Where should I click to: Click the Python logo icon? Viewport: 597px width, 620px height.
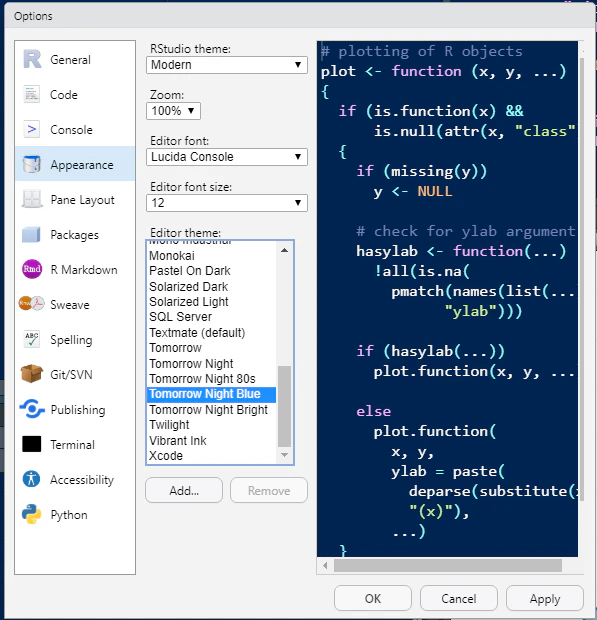point(32,514)
